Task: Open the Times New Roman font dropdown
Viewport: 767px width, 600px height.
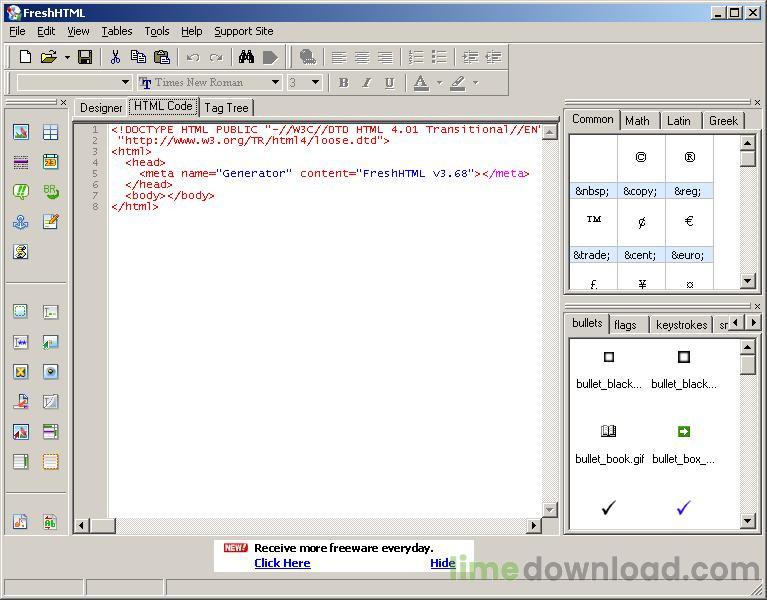Action: tap(276, 82)
